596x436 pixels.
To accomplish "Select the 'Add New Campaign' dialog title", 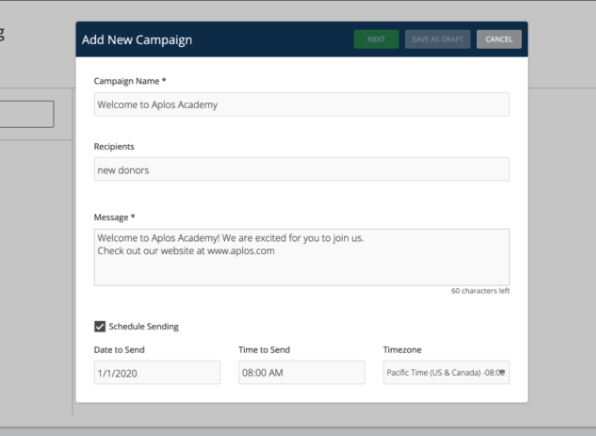I will [x=137, y=40].
